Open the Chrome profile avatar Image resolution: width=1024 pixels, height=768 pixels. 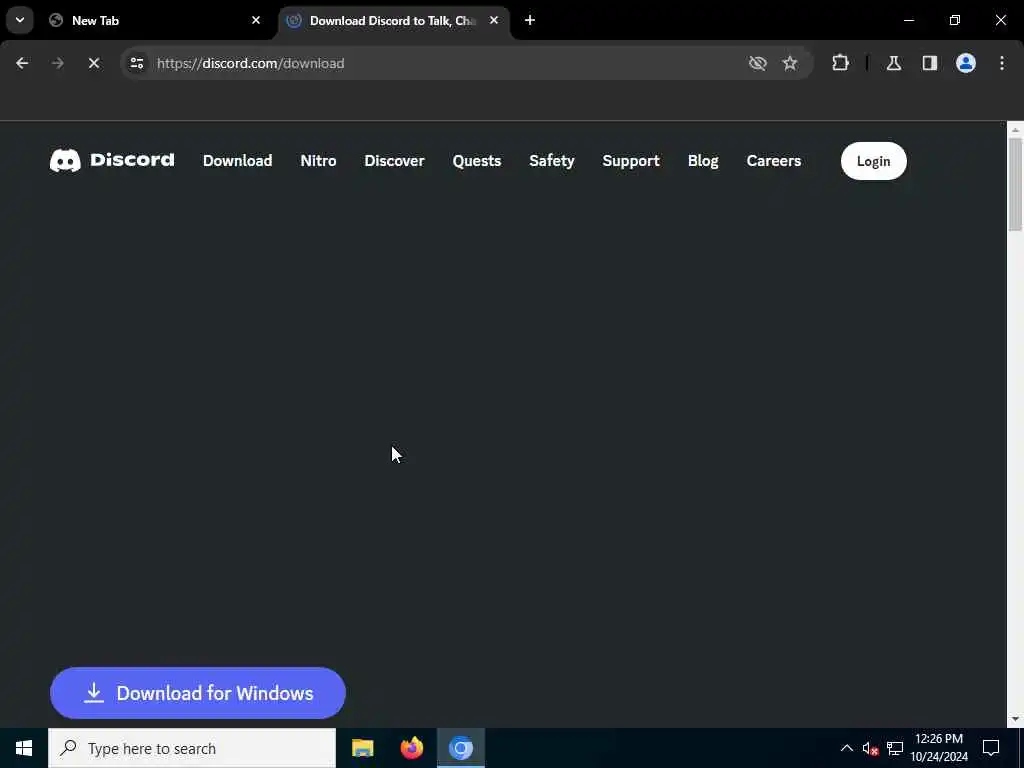966,63
